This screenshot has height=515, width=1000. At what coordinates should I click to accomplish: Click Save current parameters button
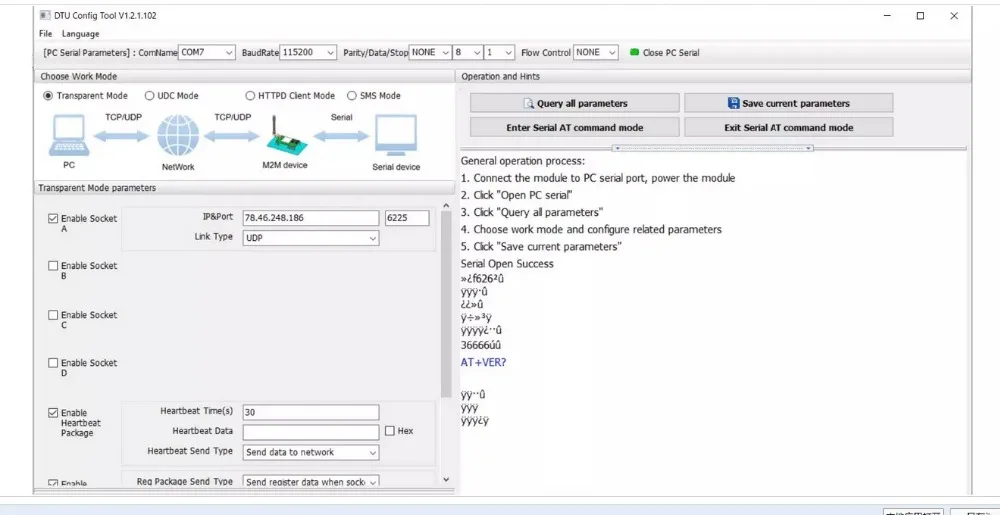[789, 103]
